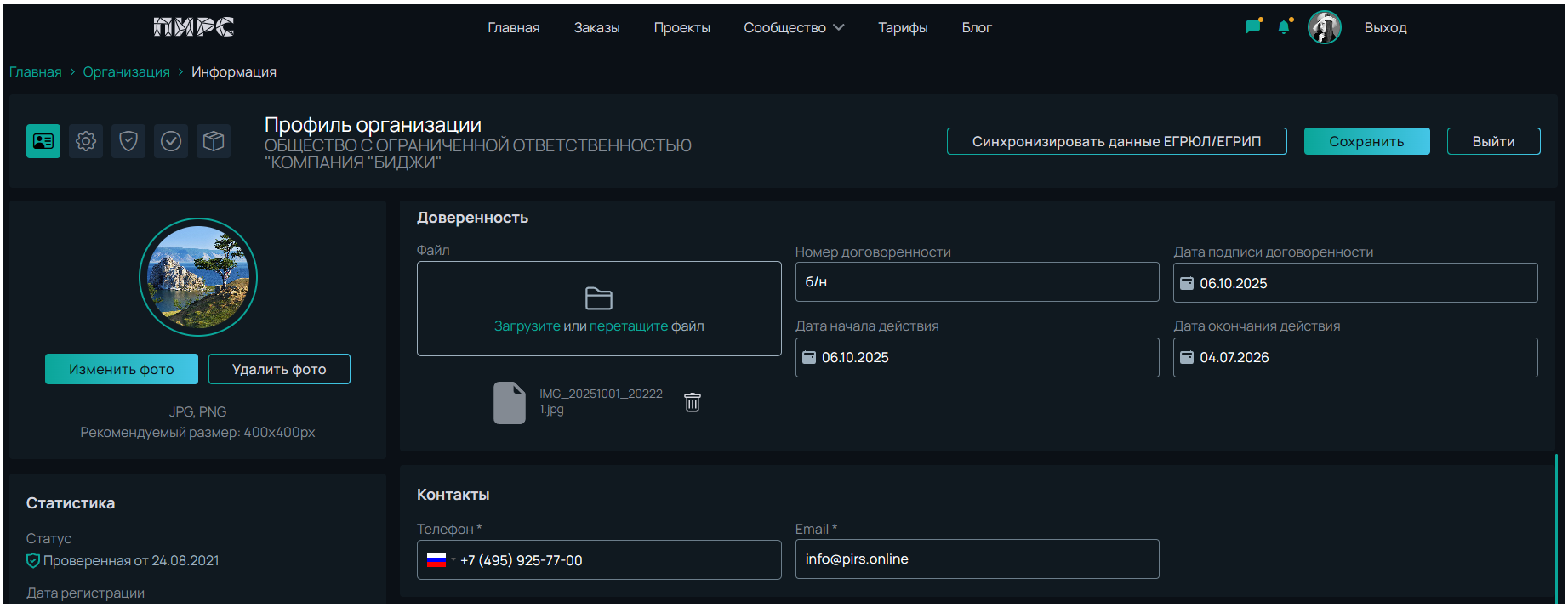The image size is (1568, 607).
Task: Click the Номер договоренности input field
Action: [977, 282]
